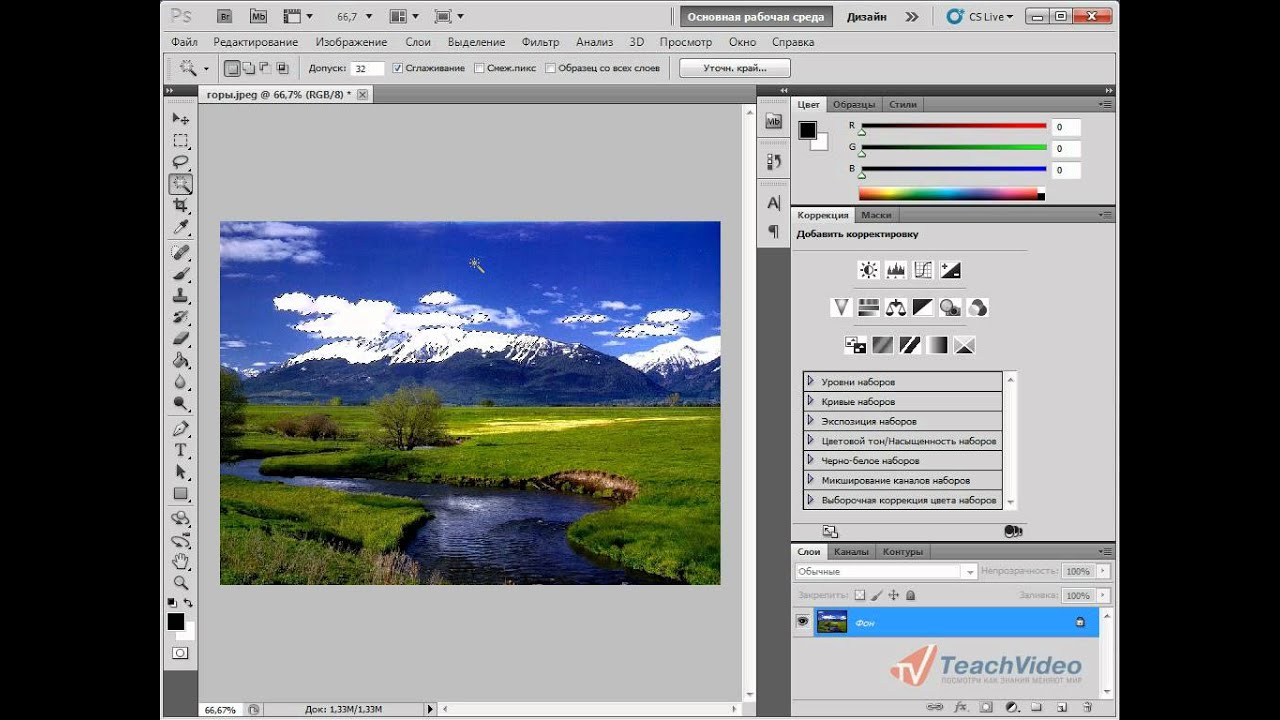Open the Непрозрачность slider arrow
The width and height of the screenshot is (1280, 720).
[x=1103, y=571]
